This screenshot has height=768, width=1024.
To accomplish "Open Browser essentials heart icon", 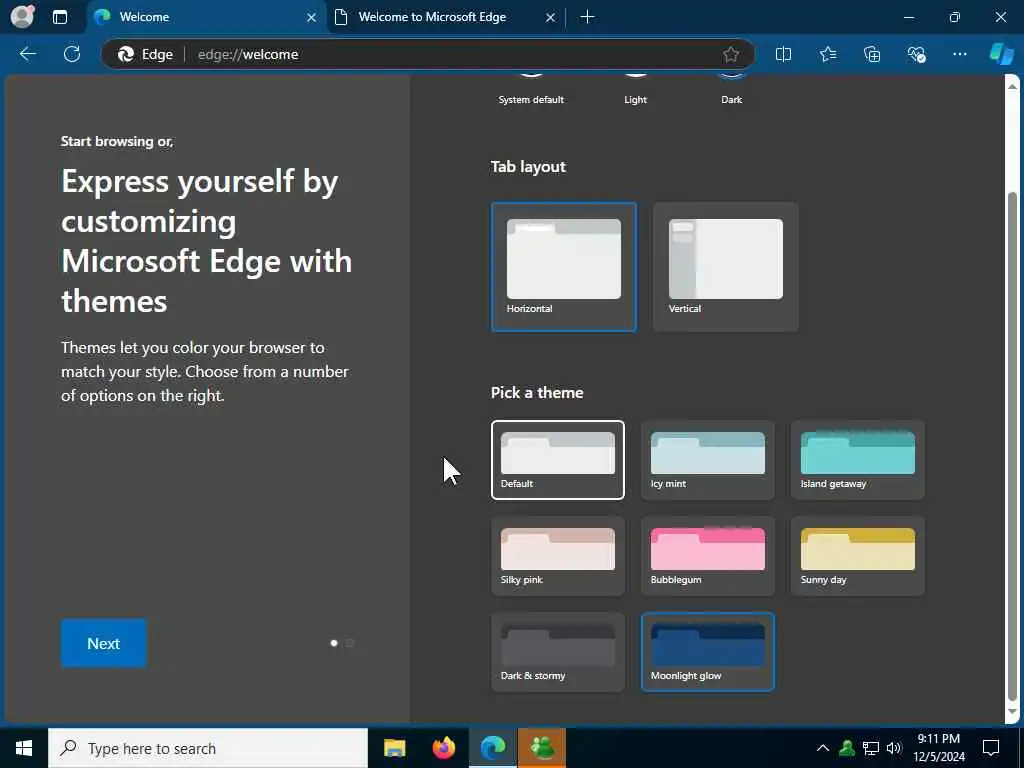I will (916, 54).
